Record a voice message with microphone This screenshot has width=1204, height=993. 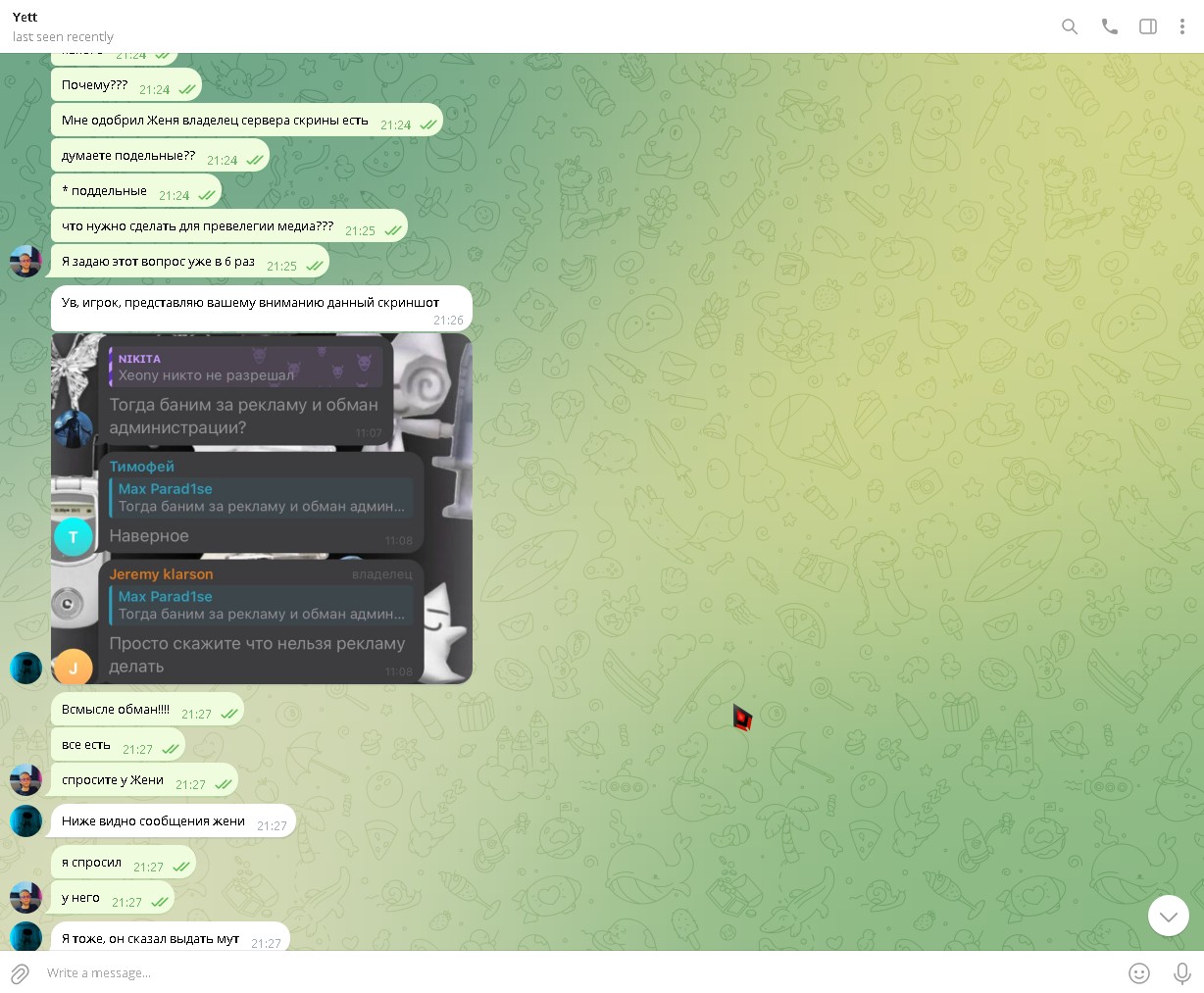1181,973
